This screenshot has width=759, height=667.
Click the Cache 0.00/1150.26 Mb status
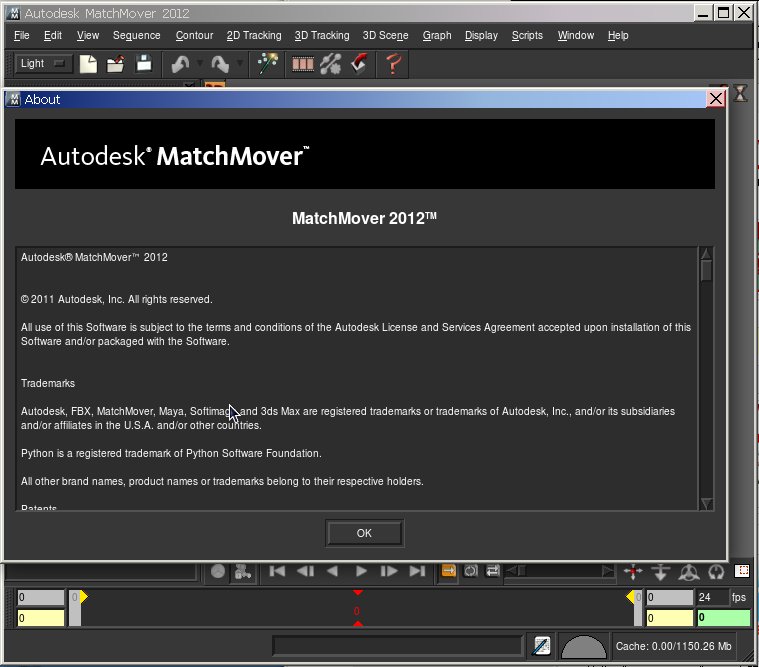(673, 646)
